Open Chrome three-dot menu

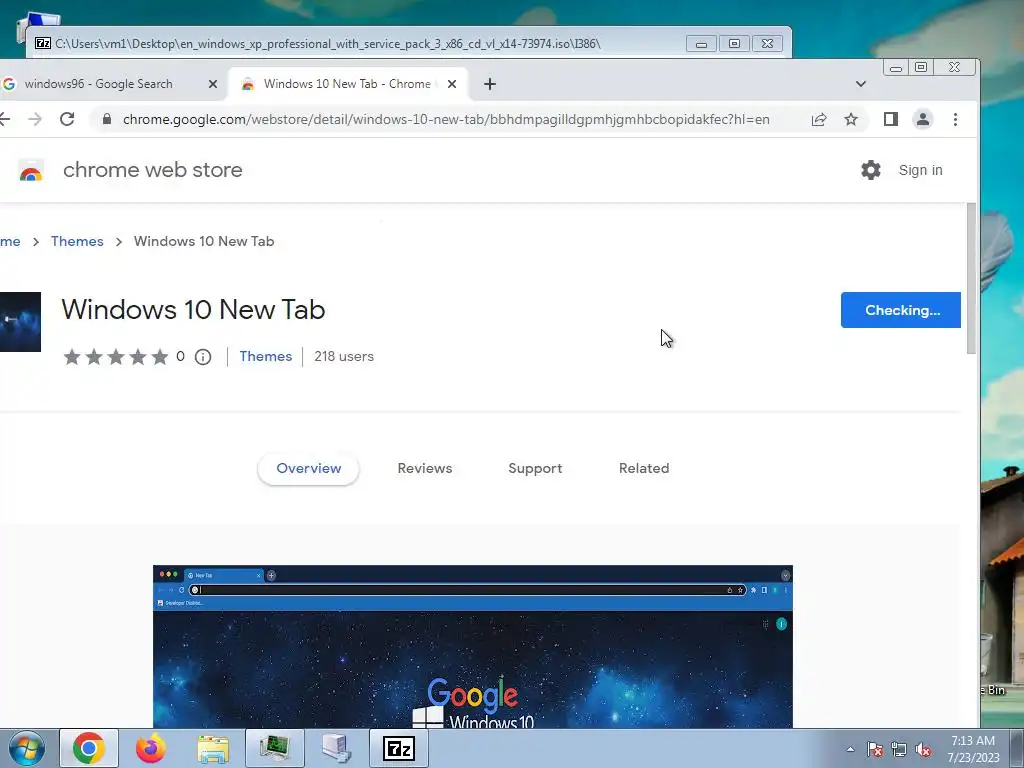click(955, 119)
